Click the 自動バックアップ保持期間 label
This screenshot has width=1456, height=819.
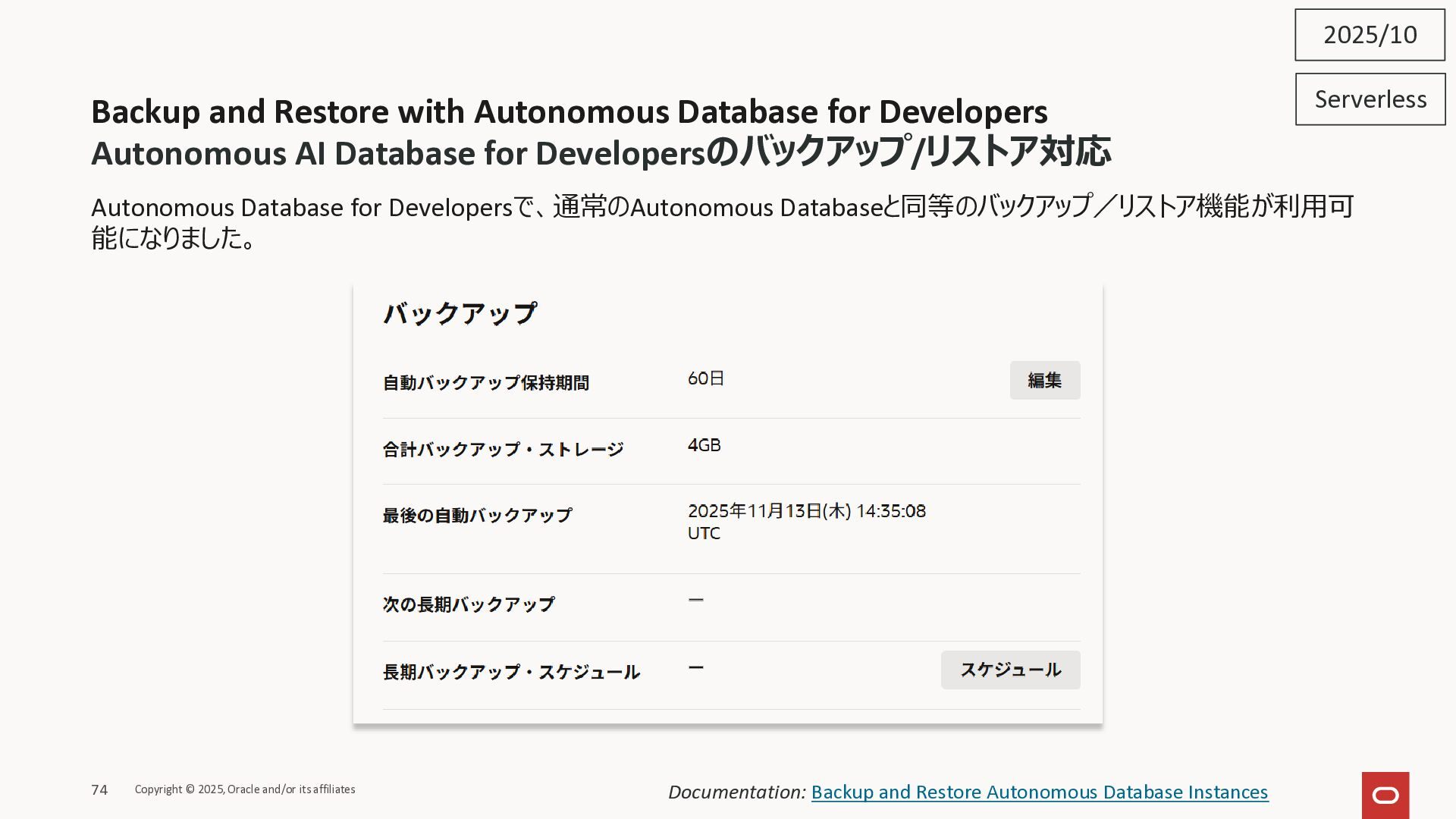tap(485, 383)
